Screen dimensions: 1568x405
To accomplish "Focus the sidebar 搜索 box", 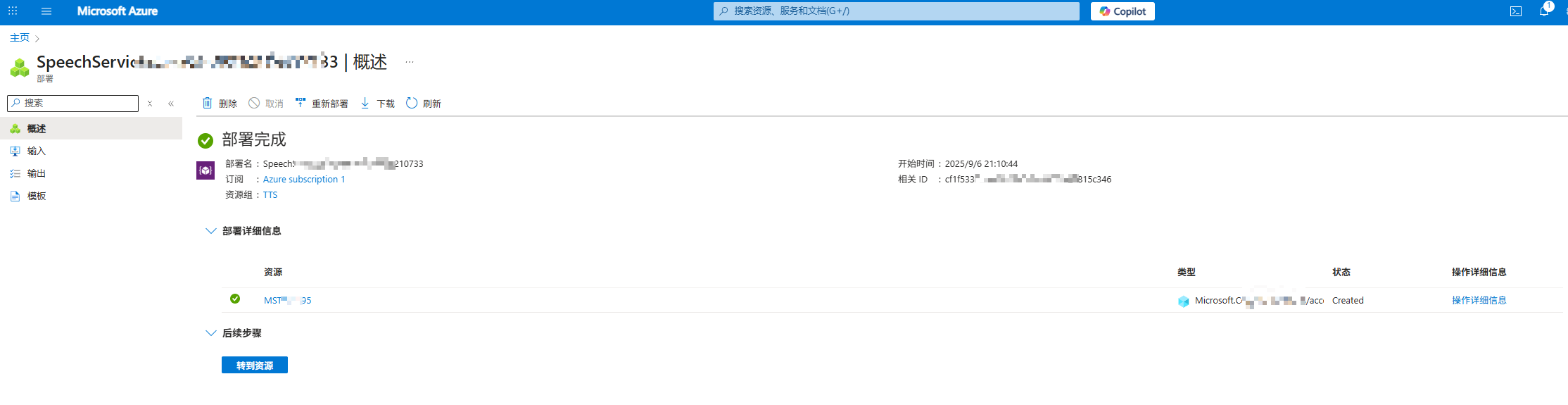I will coord(72,104).
